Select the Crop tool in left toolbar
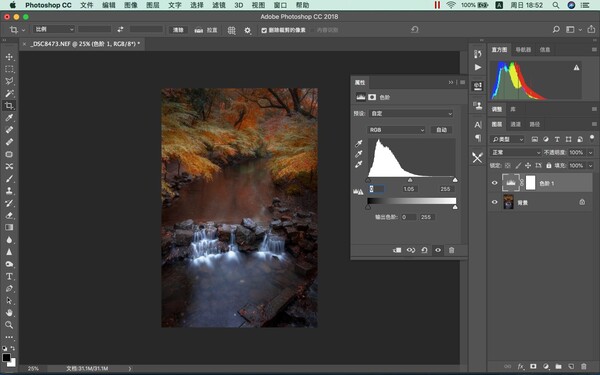600x375 pixels. (x=9, y=106)
